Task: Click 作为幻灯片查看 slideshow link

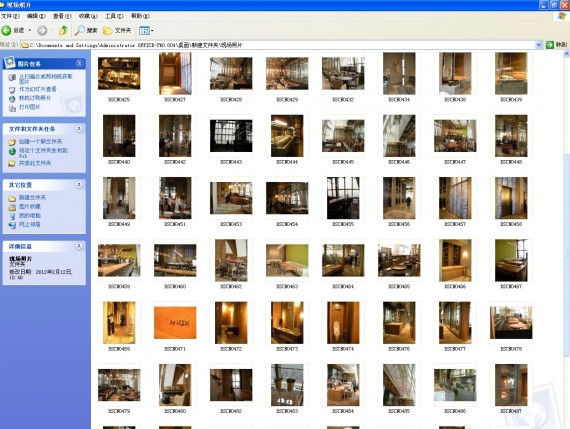Action: tap(37, 89)
